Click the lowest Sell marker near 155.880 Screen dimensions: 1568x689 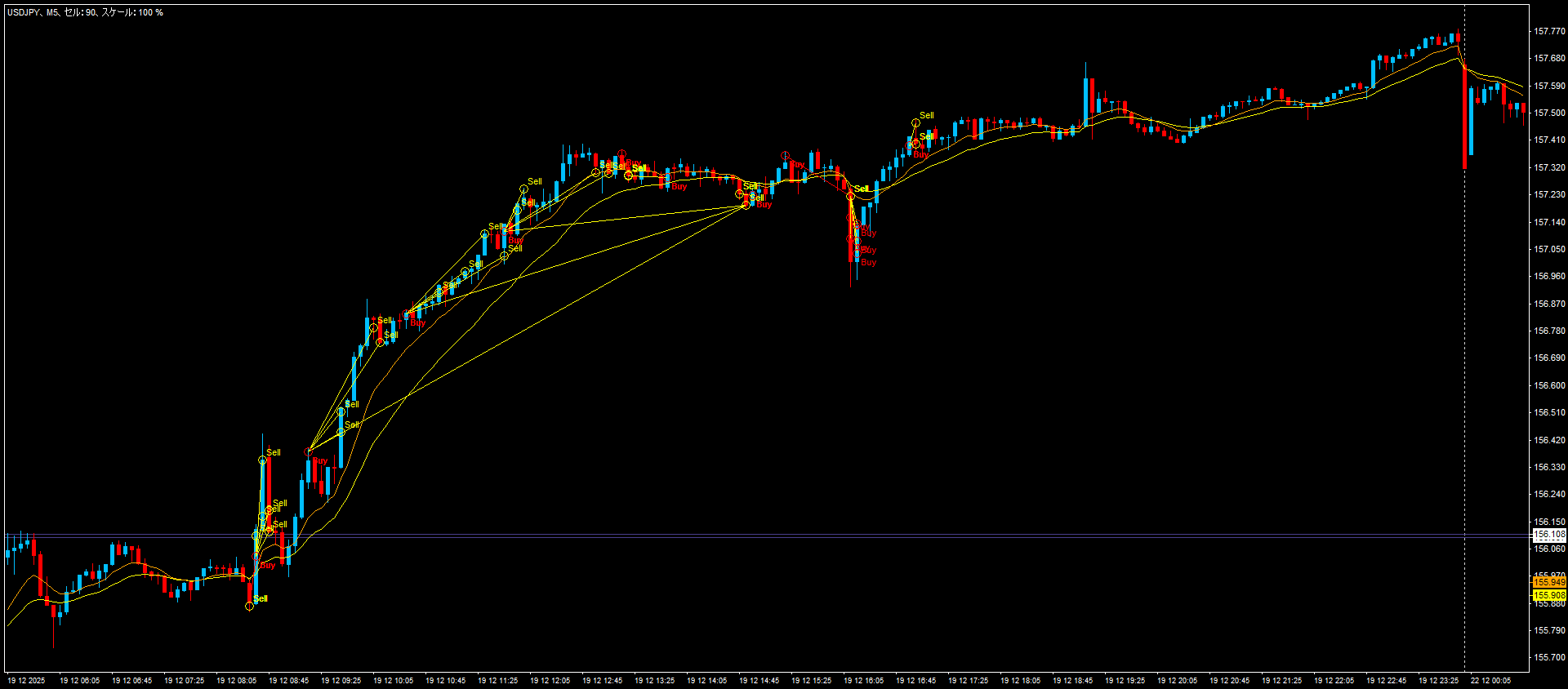tap(260, 599)
